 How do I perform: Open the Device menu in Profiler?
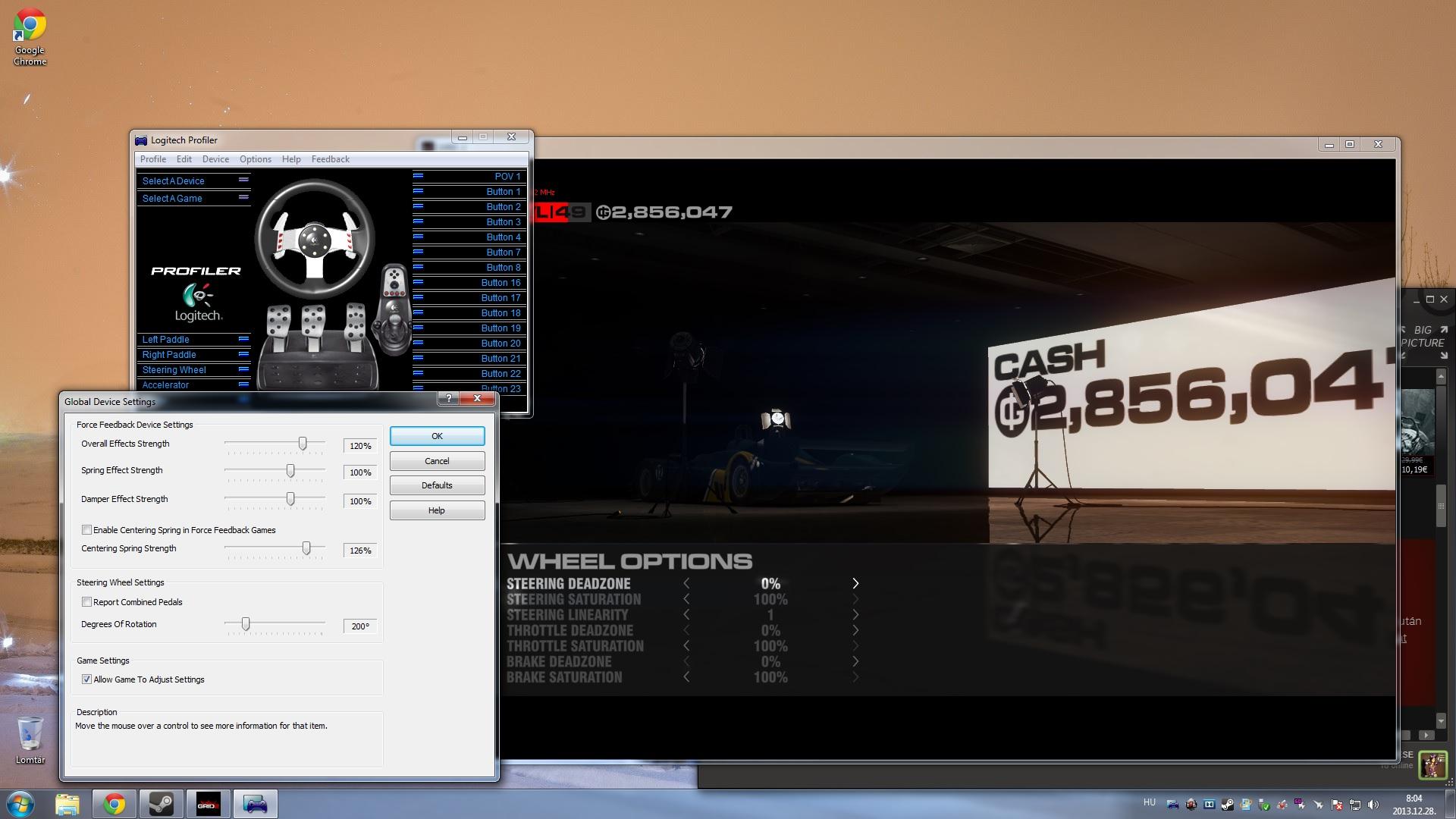coord(215,159)
